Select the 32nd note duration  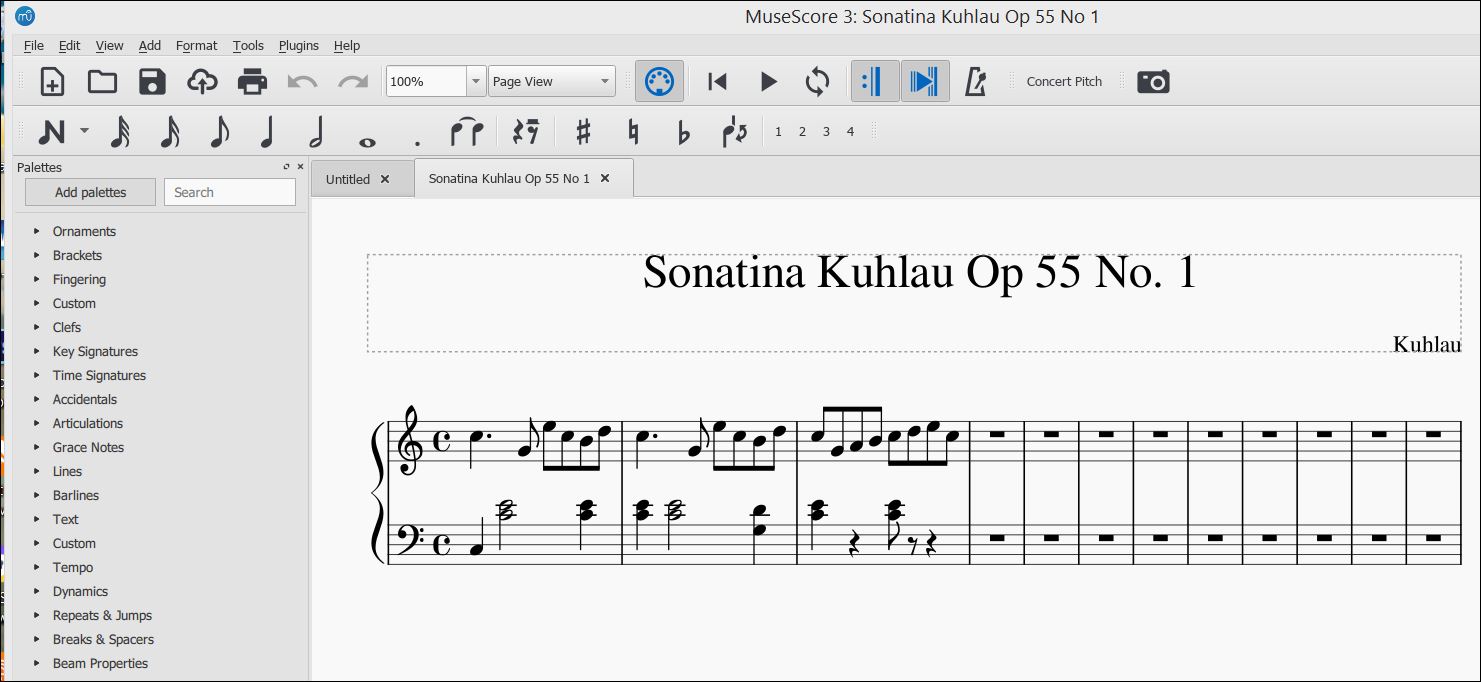(x=120, y=132)
